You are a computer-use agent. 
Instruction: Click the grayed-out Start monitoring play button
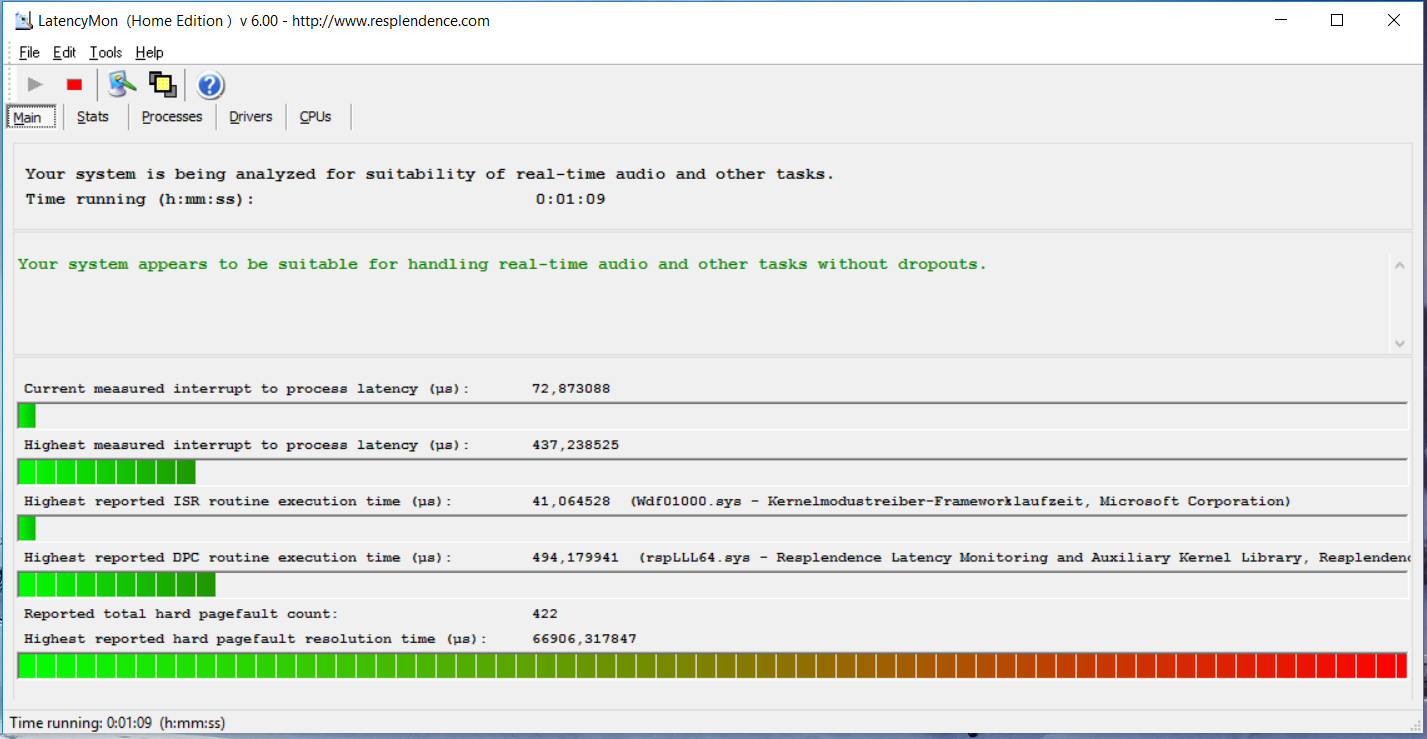pos(35,85)
